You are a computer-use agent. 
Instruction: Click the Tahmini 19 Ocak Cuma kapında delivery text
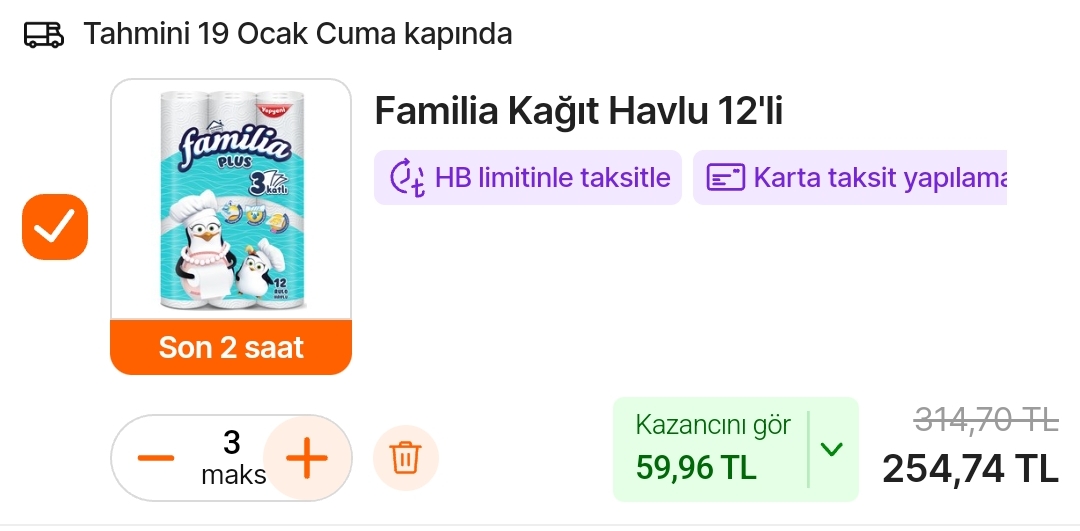[x=298, y=34]
